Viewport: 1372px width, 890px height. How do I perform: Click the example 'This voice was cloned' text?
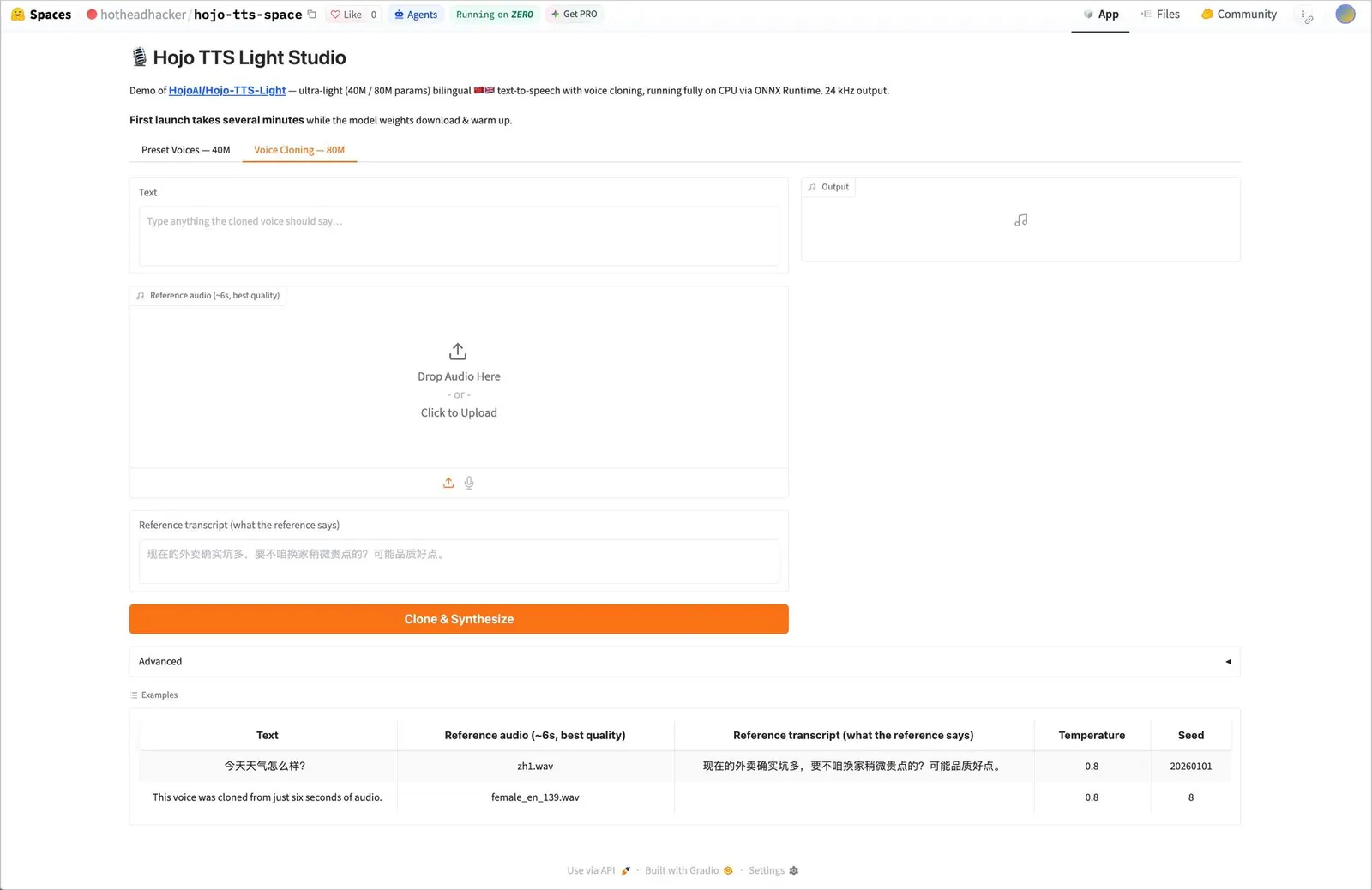pyautogui.click(x=268, y=797)
